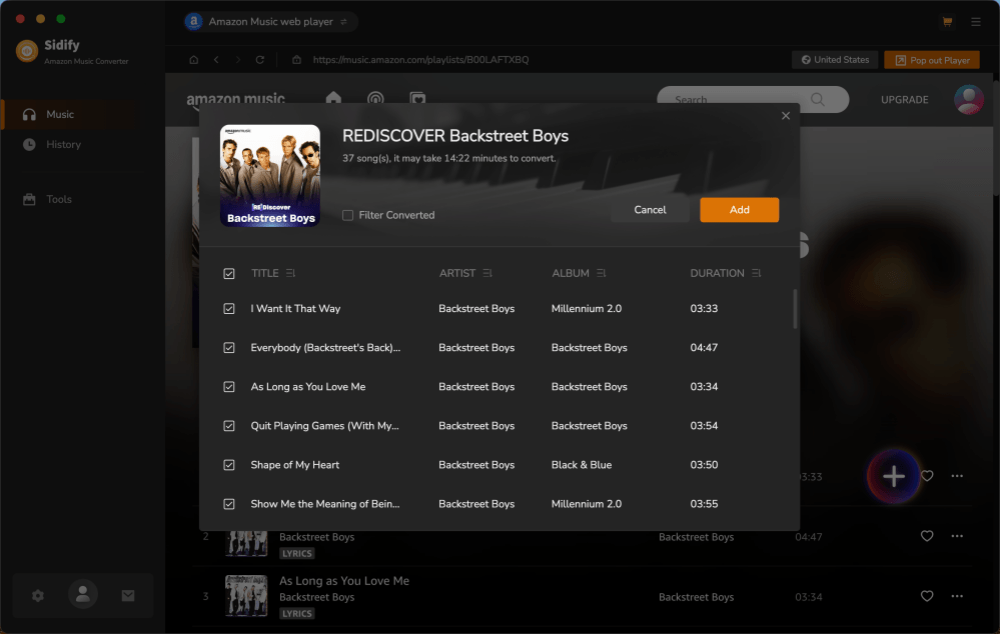The image size is (1000, 634).
Task: Click the song list scrollbar in dialog
Action: pyautogui.click(x=795, y=309)
